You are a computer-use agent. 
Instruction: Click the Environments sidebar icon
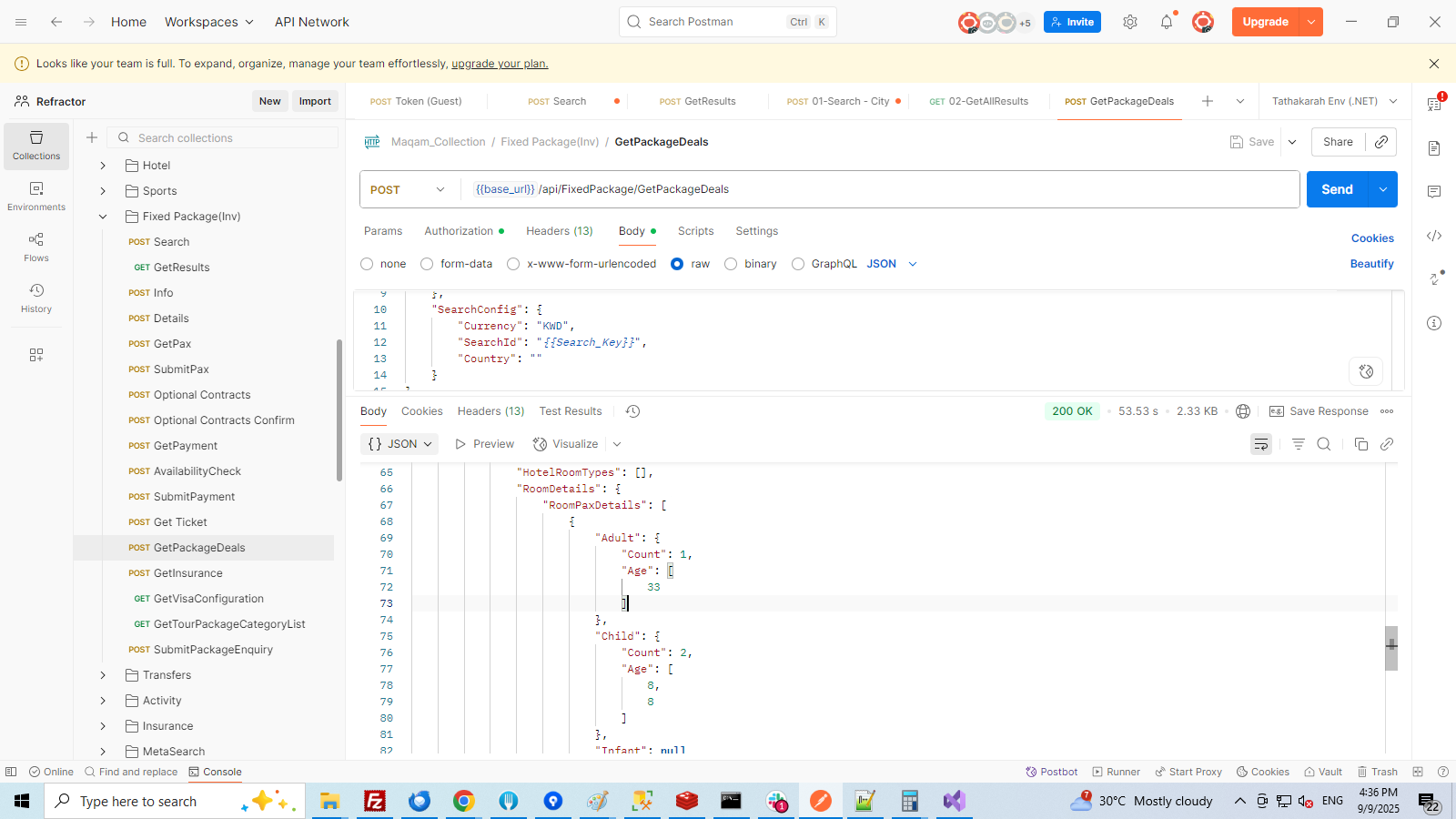point(36,196)
